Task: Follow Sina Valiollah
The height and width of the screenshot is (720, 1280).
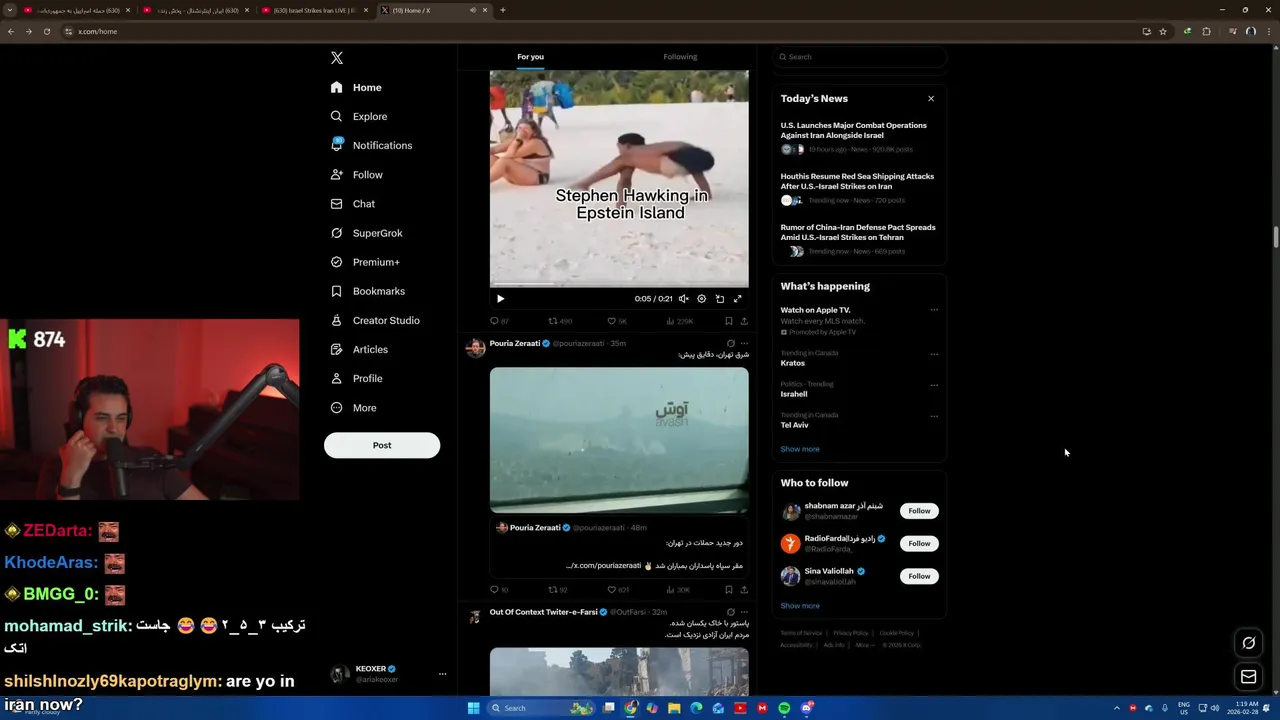Action: coord(919,576)
